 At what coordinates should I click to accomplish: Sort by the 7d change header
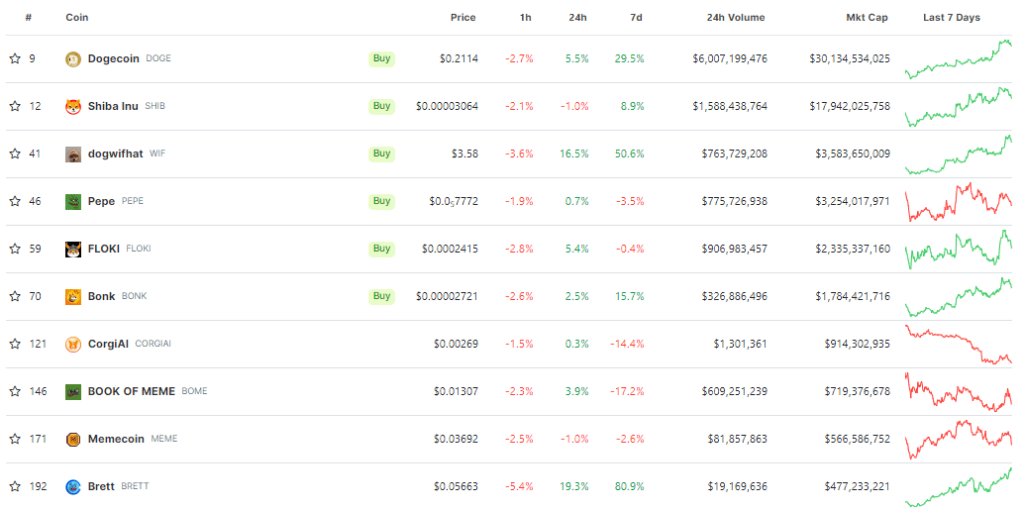[636, 18]
